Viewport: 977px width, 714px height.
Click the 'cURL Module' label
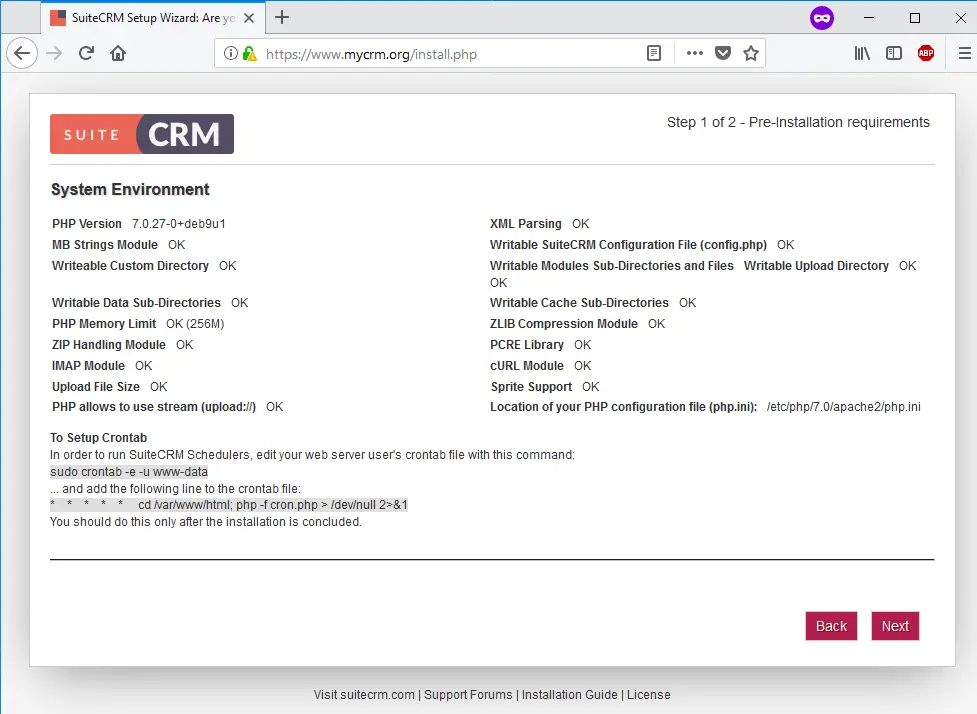tap(527, 366)
